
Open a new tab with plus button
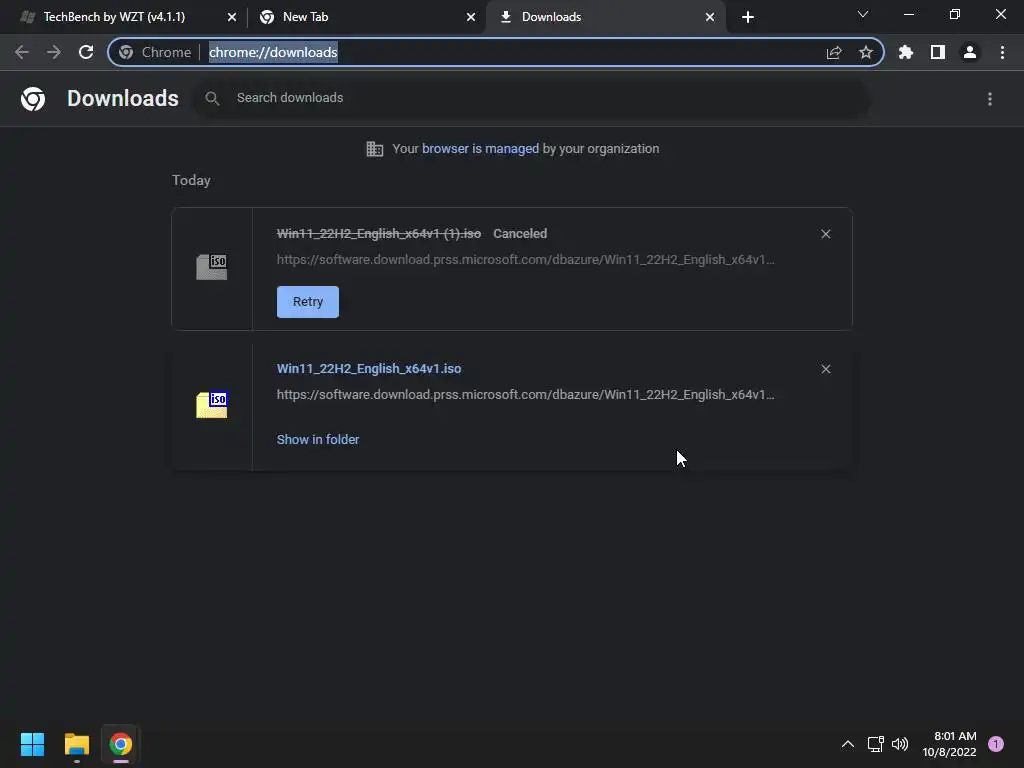748,17
